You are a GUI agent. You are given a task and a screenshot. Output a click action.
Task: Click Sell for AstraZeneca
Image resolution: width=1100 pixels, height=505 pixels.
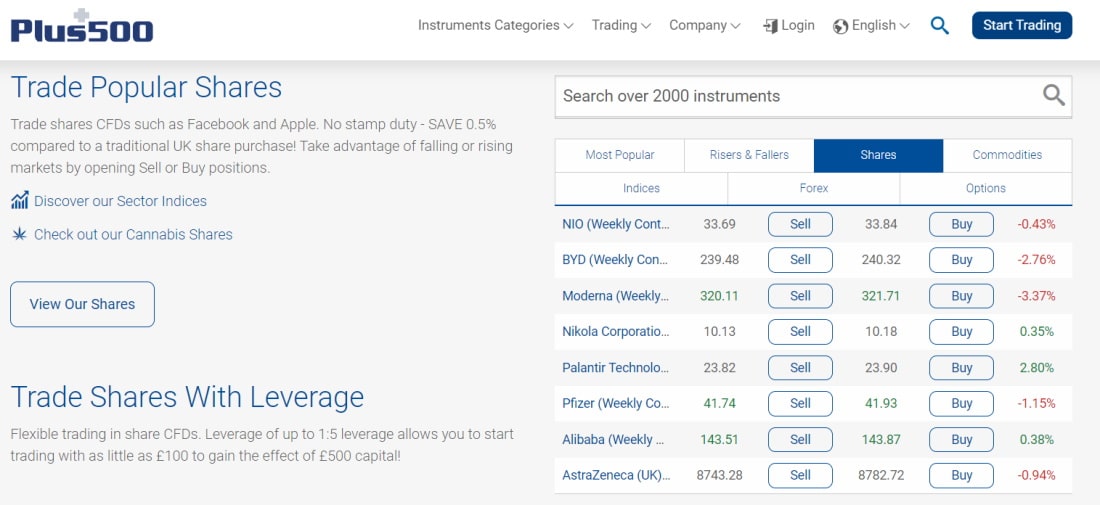tap(800, 476)
